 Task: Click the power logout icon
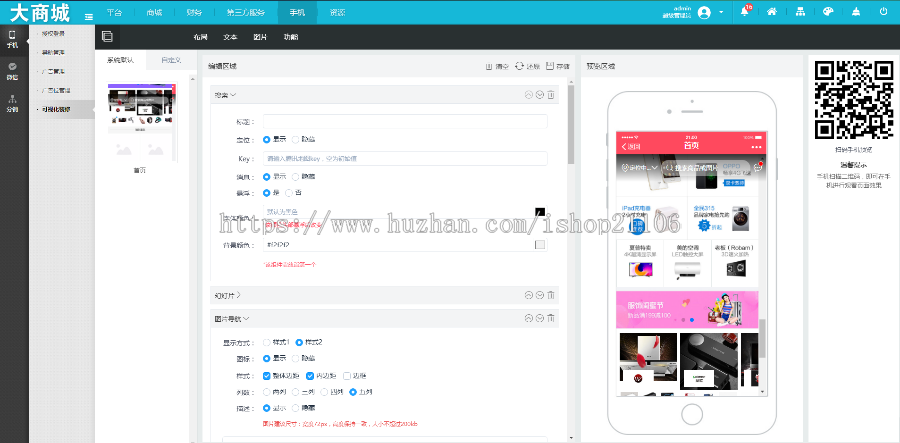883,11
